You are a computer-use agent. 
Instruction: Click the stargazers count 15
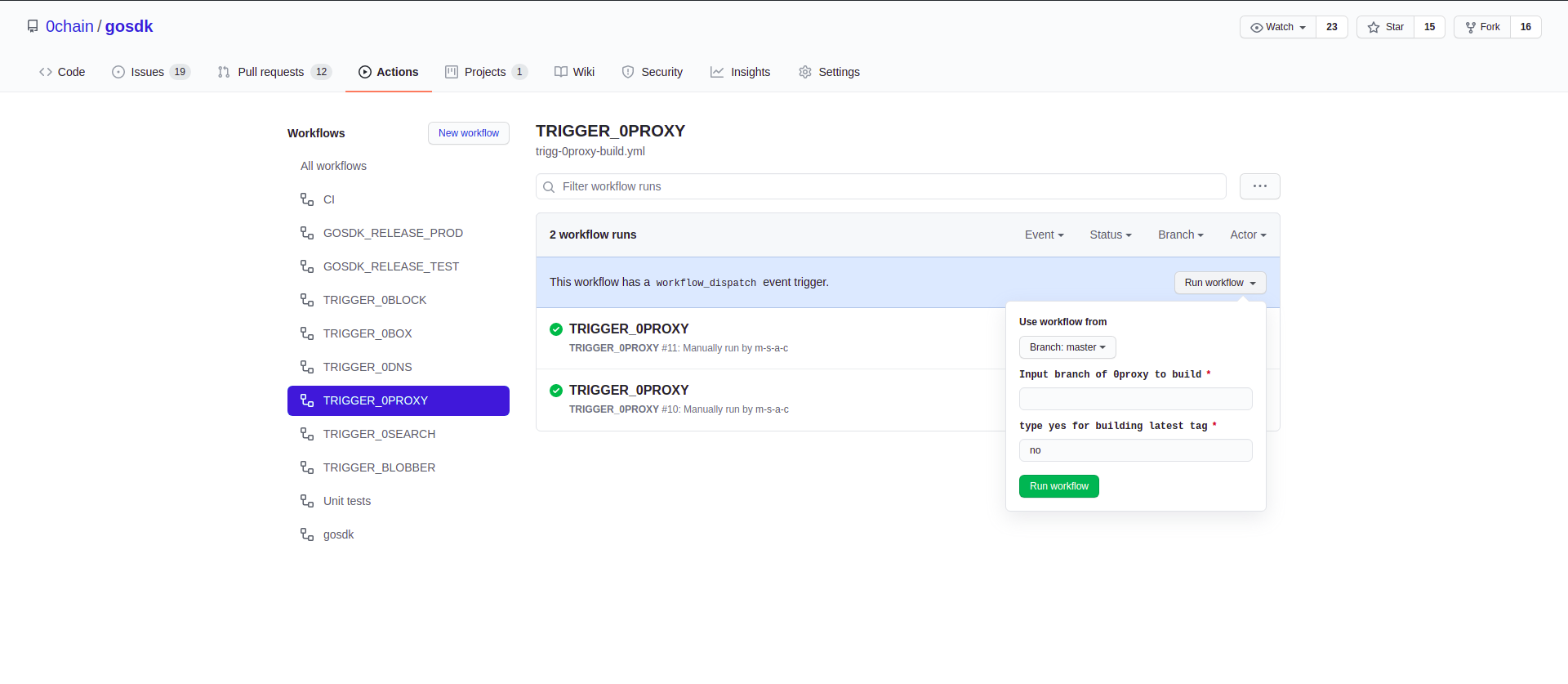(x=1430, y=27)
